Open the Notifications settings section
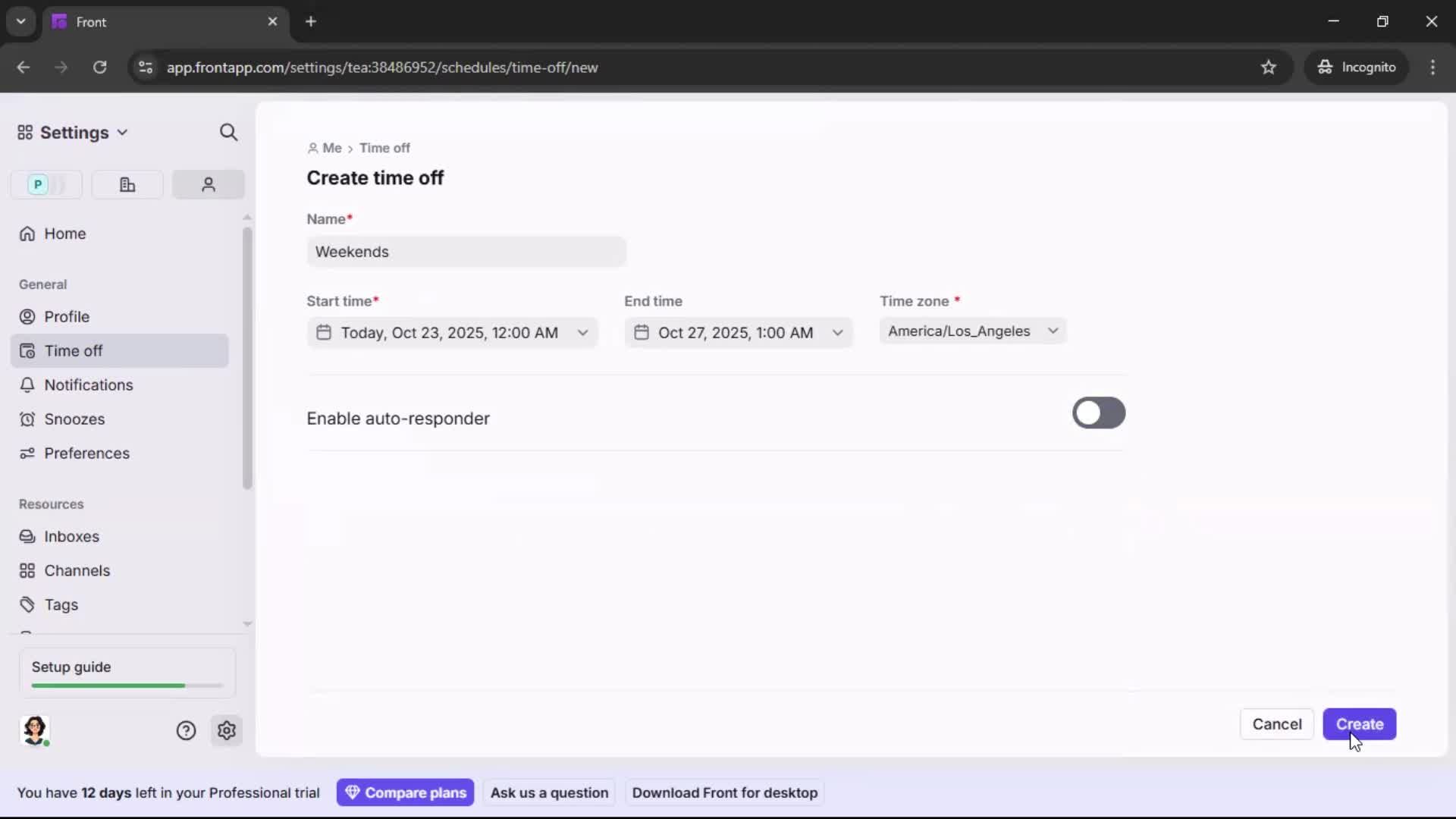 pos(86,384)
